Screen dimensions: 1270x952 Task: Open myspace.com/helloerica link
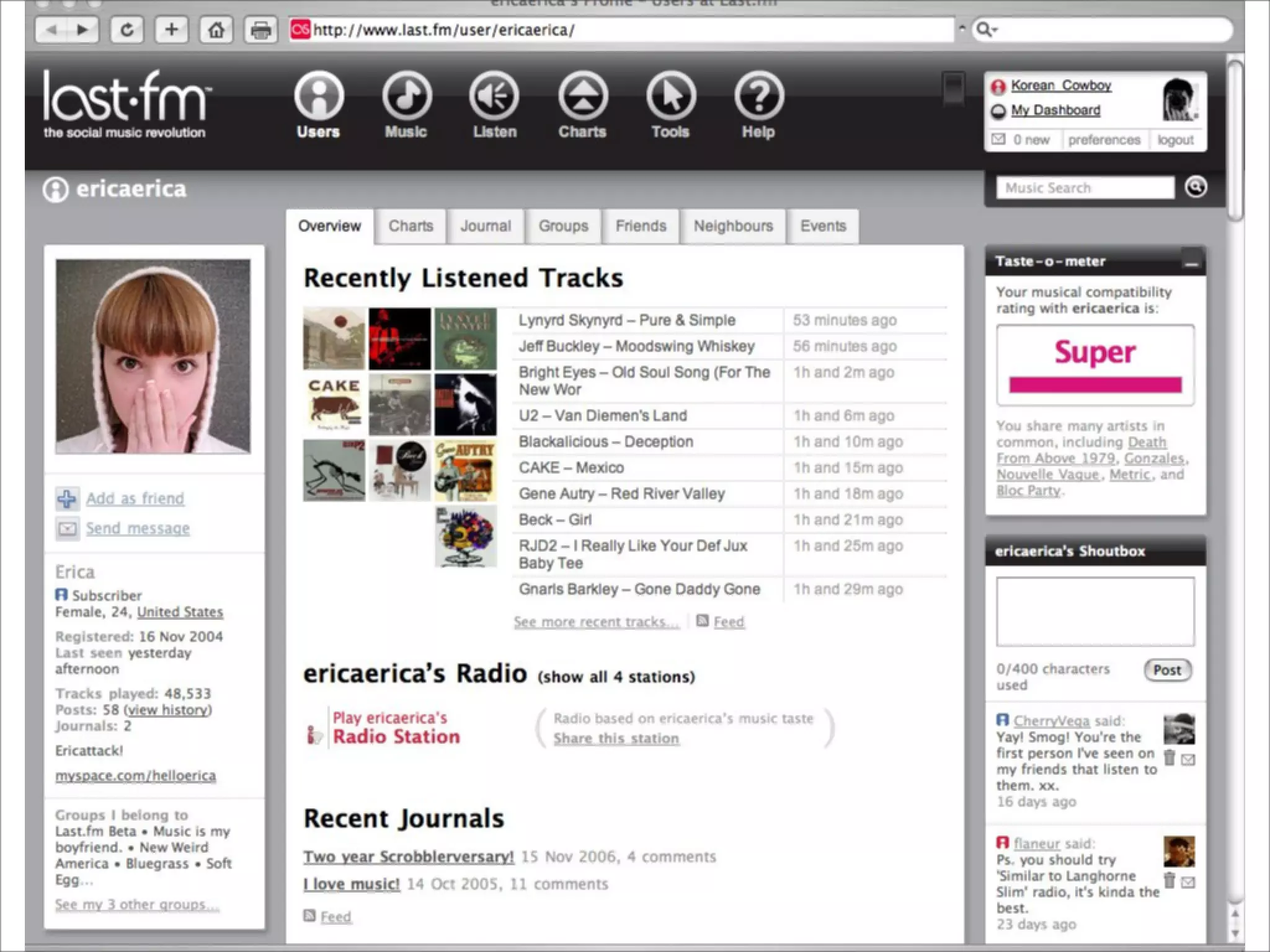136,775
